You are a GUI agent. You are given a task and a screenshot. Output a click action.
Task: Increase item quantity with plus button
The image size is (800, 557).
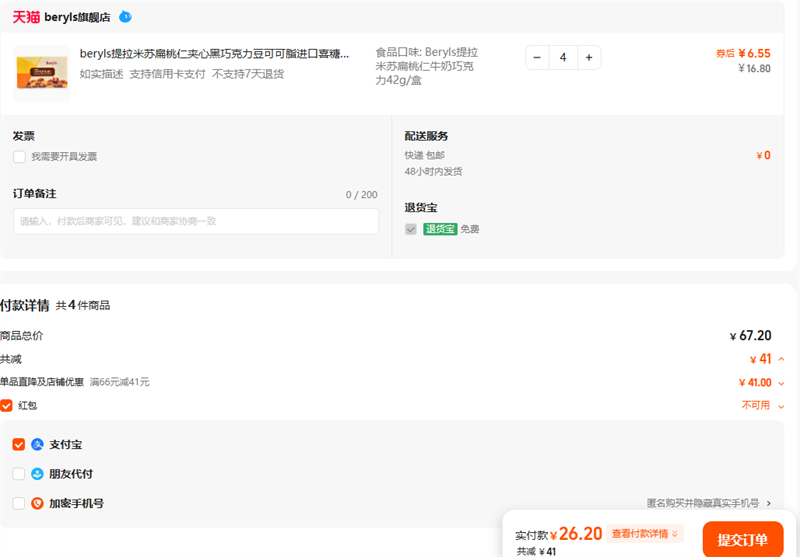pos(589,58)
